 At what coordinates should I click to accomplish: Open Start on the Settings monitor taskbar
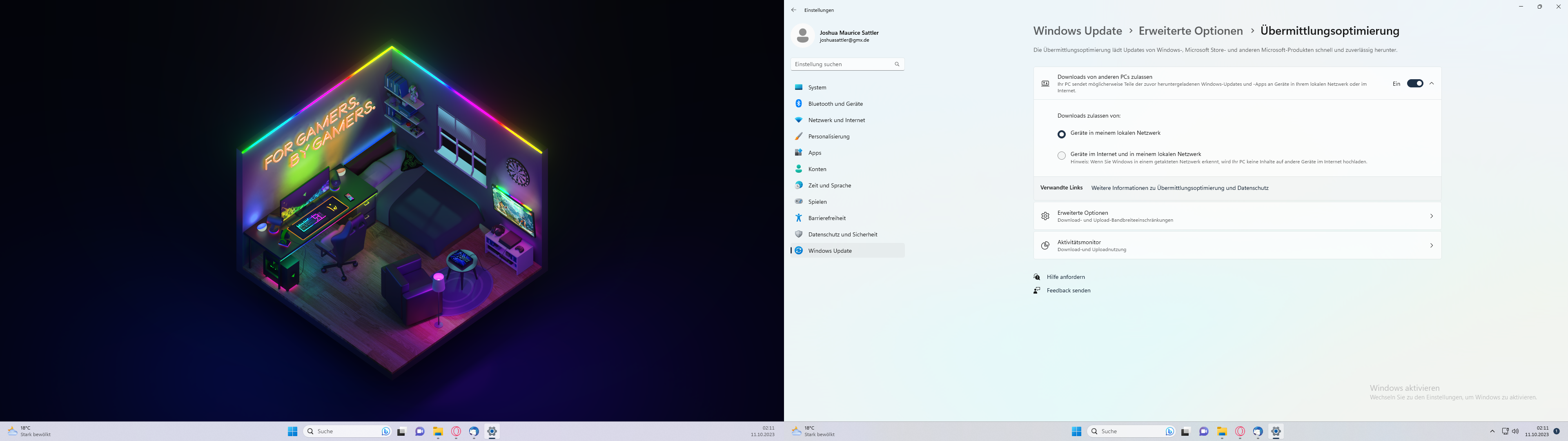pos(1076,431)
